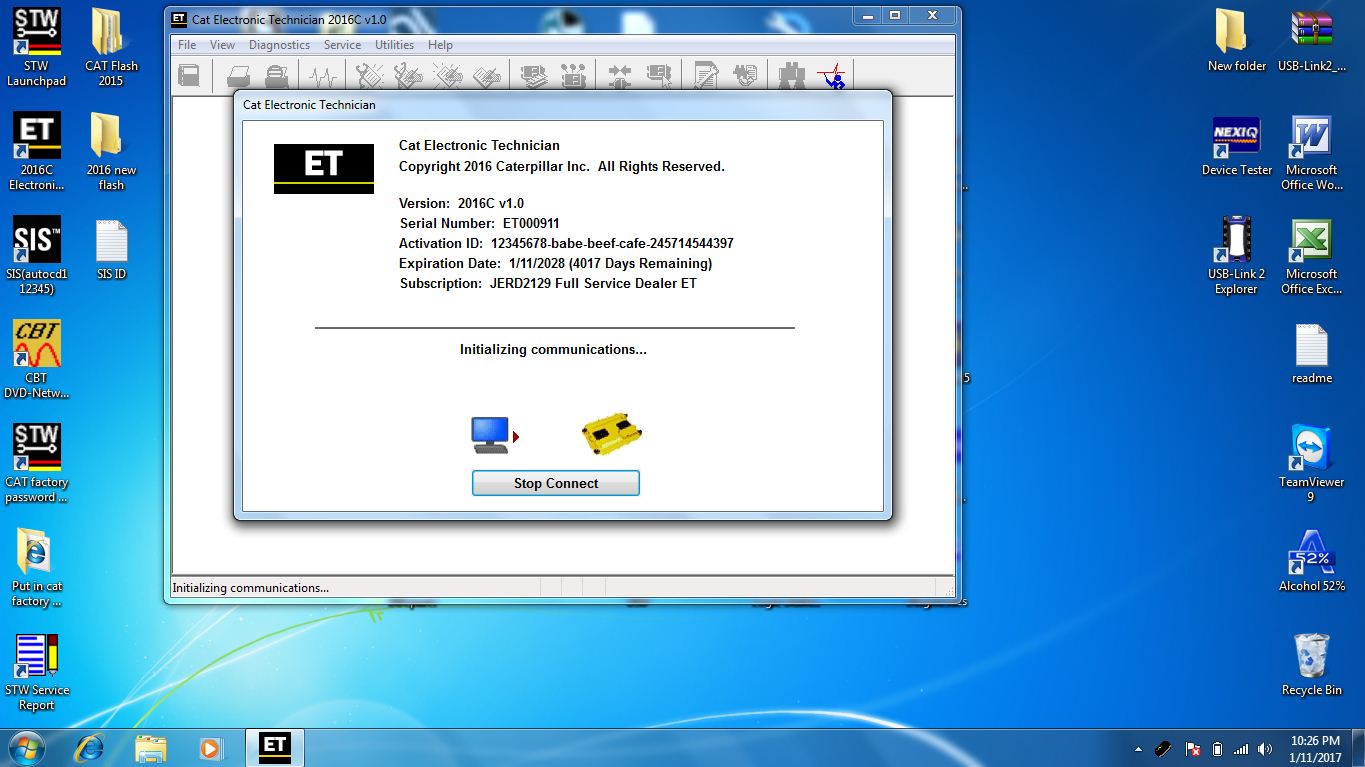This screenshot has width=1365, height=767.
Task: Select the Microsoft Office Excel shortcut
Action: tap(1311, 255)
